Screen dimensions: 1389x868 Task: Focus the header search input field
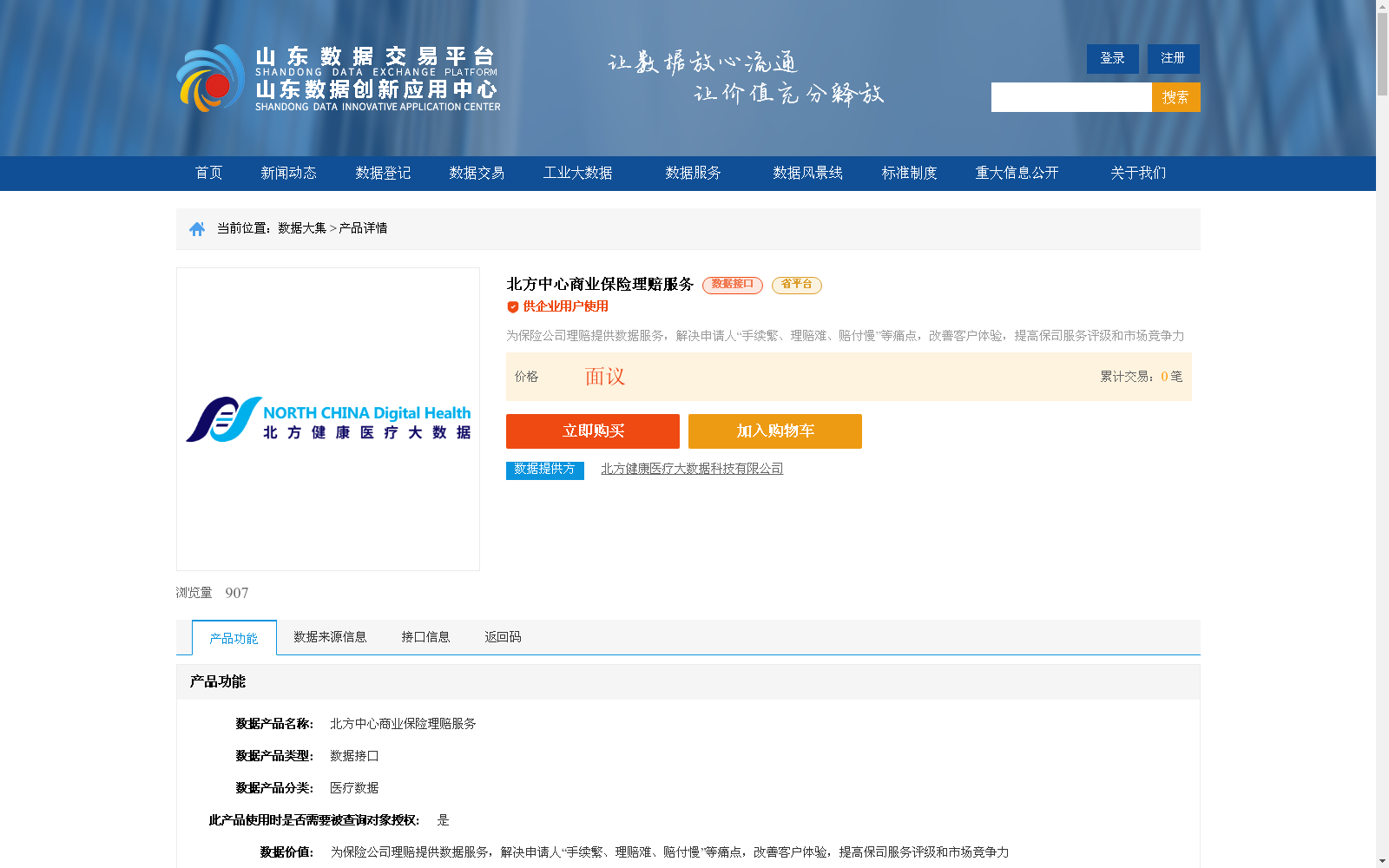tap(1071, 97)
